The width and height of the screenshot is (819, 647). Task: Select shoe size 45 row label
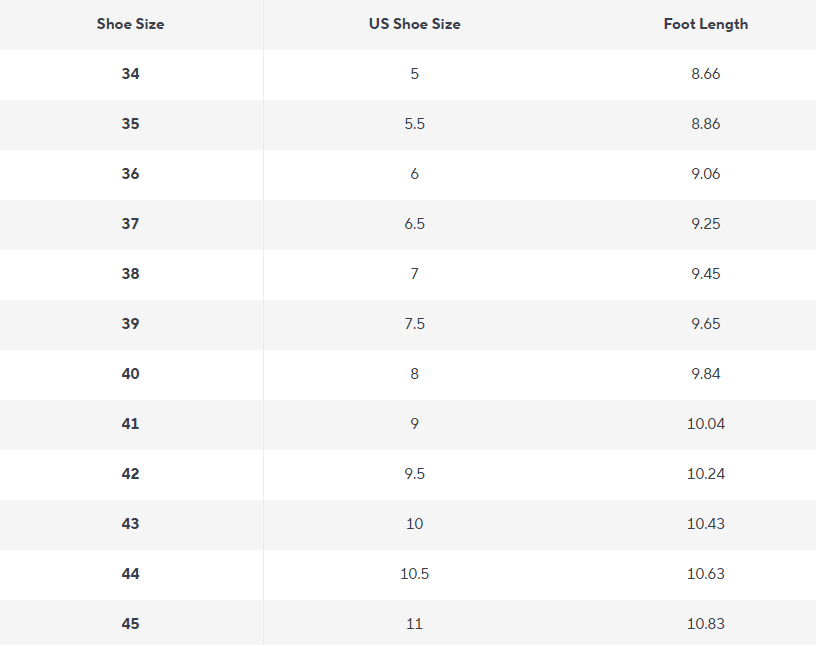tap(131, 624)
